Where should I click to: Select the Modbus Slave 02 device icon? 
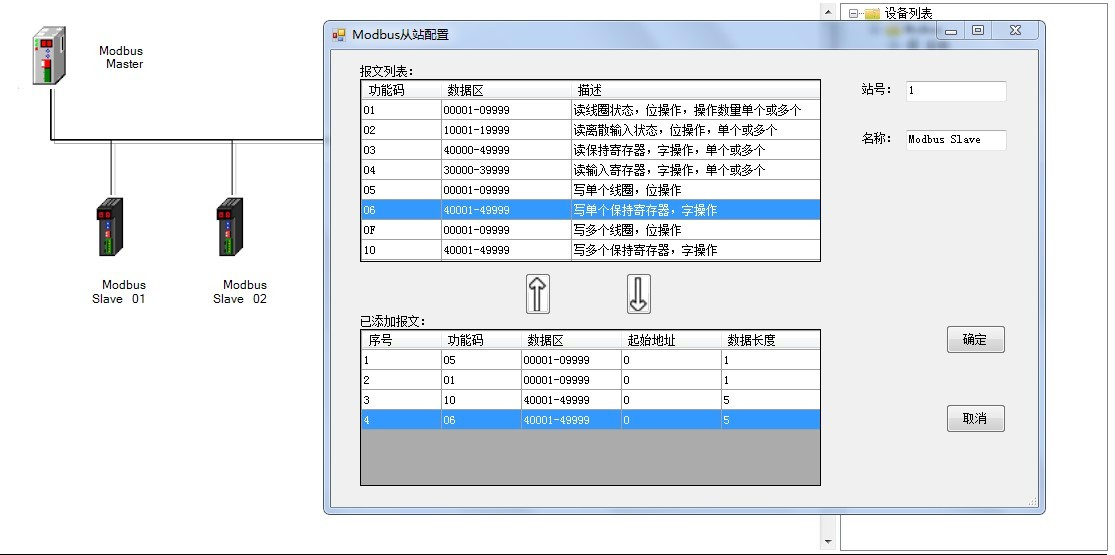click(x=231, y=231)
